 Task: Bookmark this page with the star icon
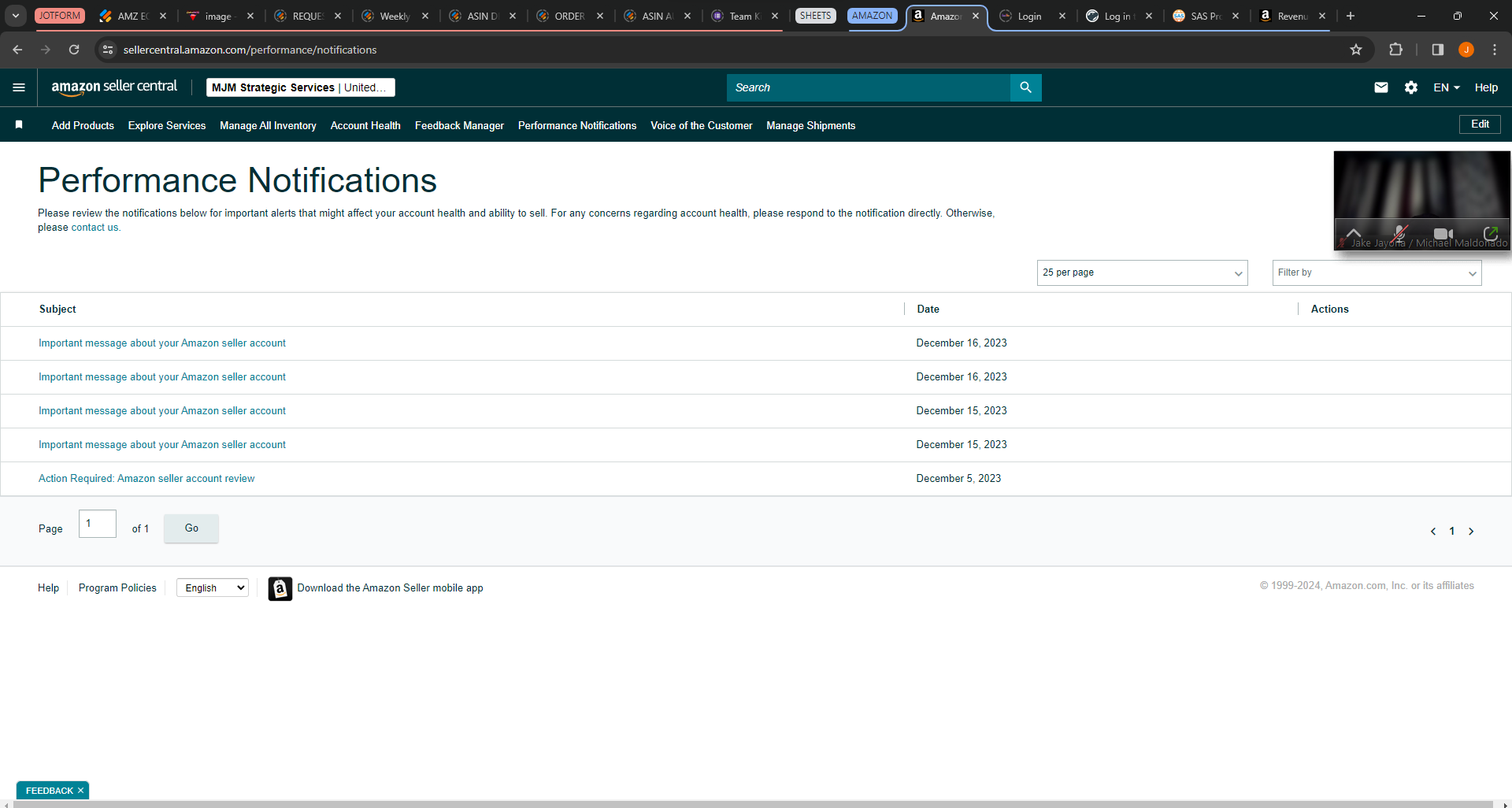pyautogui.click(x=1356, y=50)
